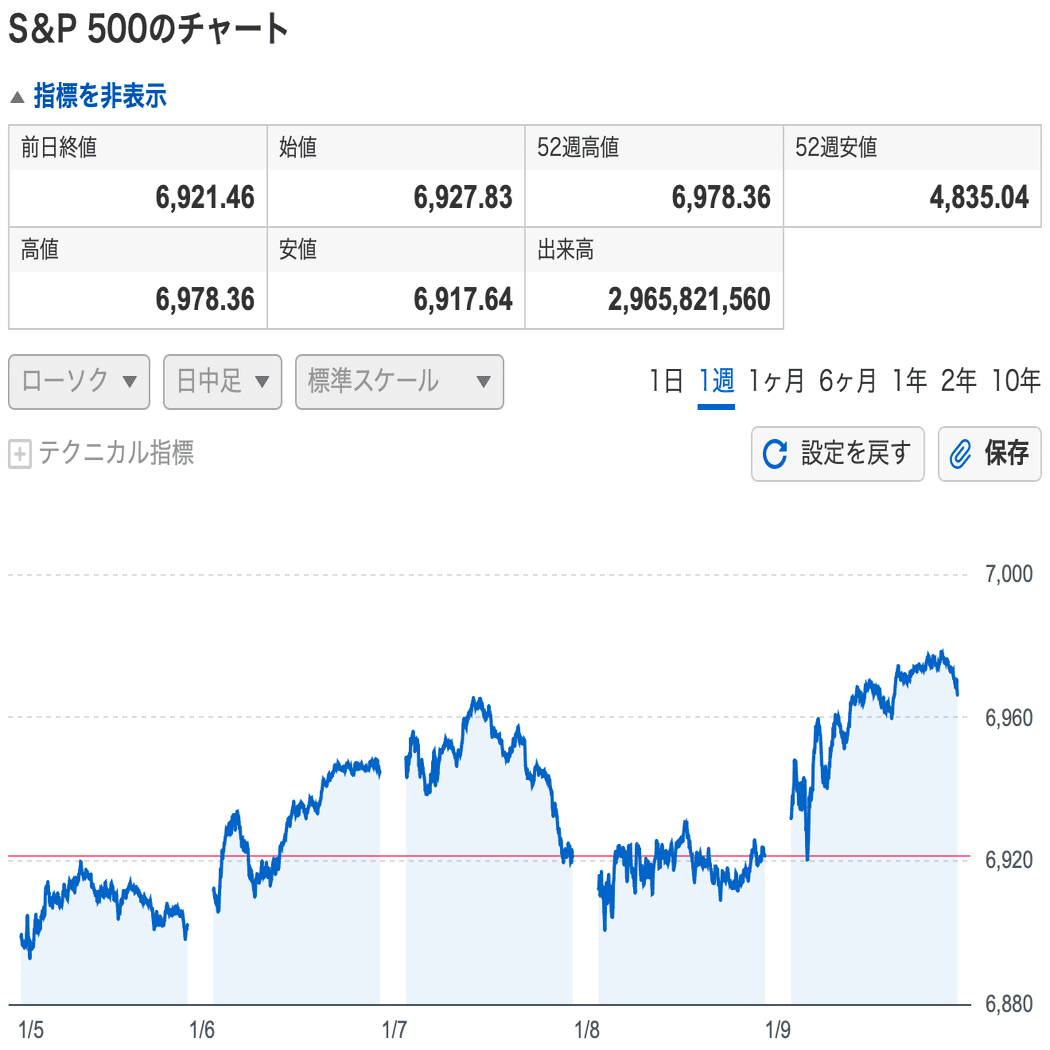Image resolution: width=1050 pixels, height=1050 pixels.
Task: Collapse indicators with the 指標を非表示 triangle
Action: (17, 97)
